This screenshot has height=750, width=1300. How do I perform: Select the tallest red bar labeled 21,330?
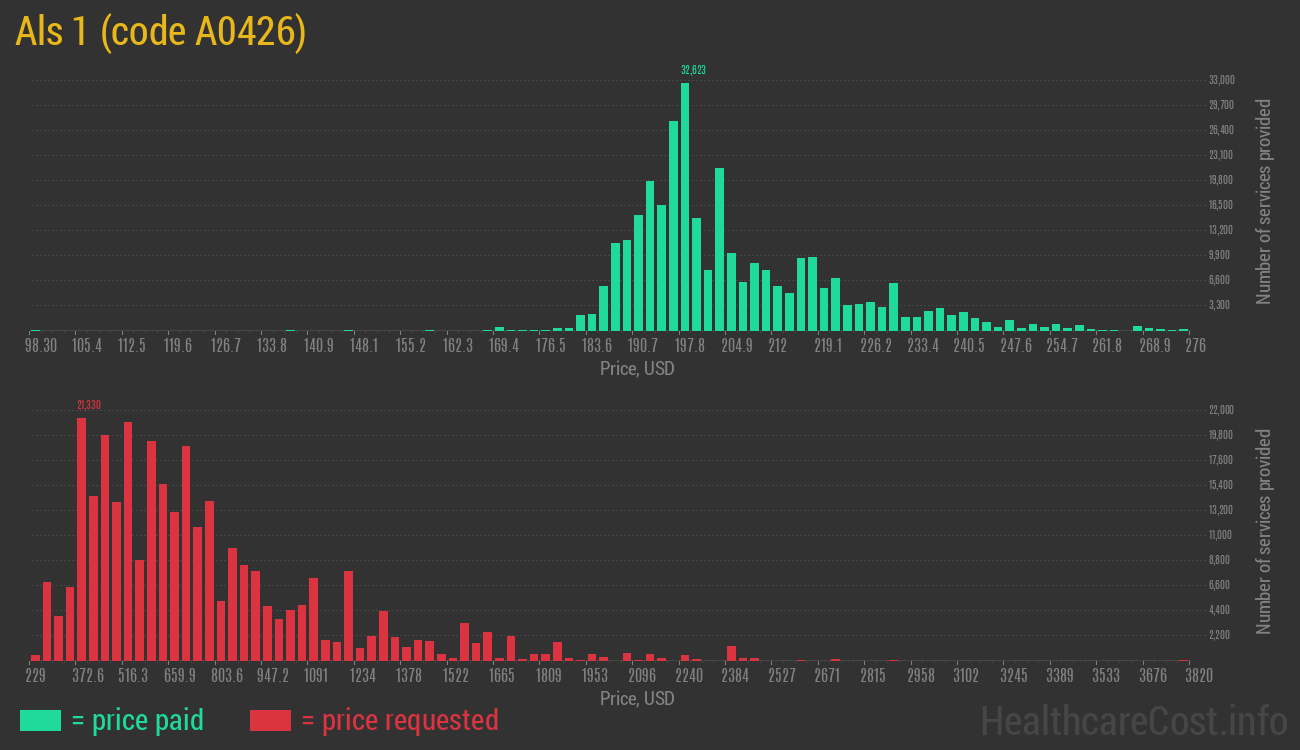[81, 538]
